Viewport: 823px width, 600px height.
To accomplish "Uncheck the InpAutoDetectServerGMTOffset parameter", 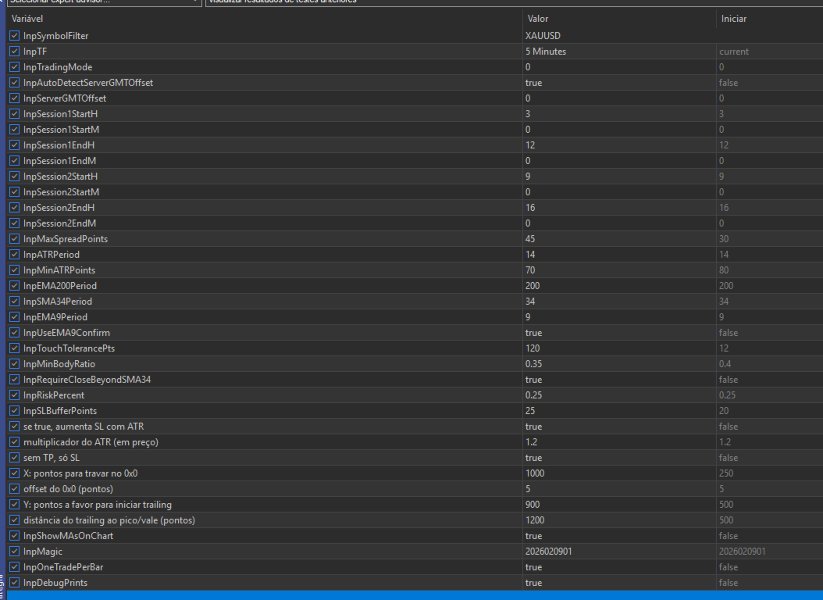I will click(x=14, y=82).
